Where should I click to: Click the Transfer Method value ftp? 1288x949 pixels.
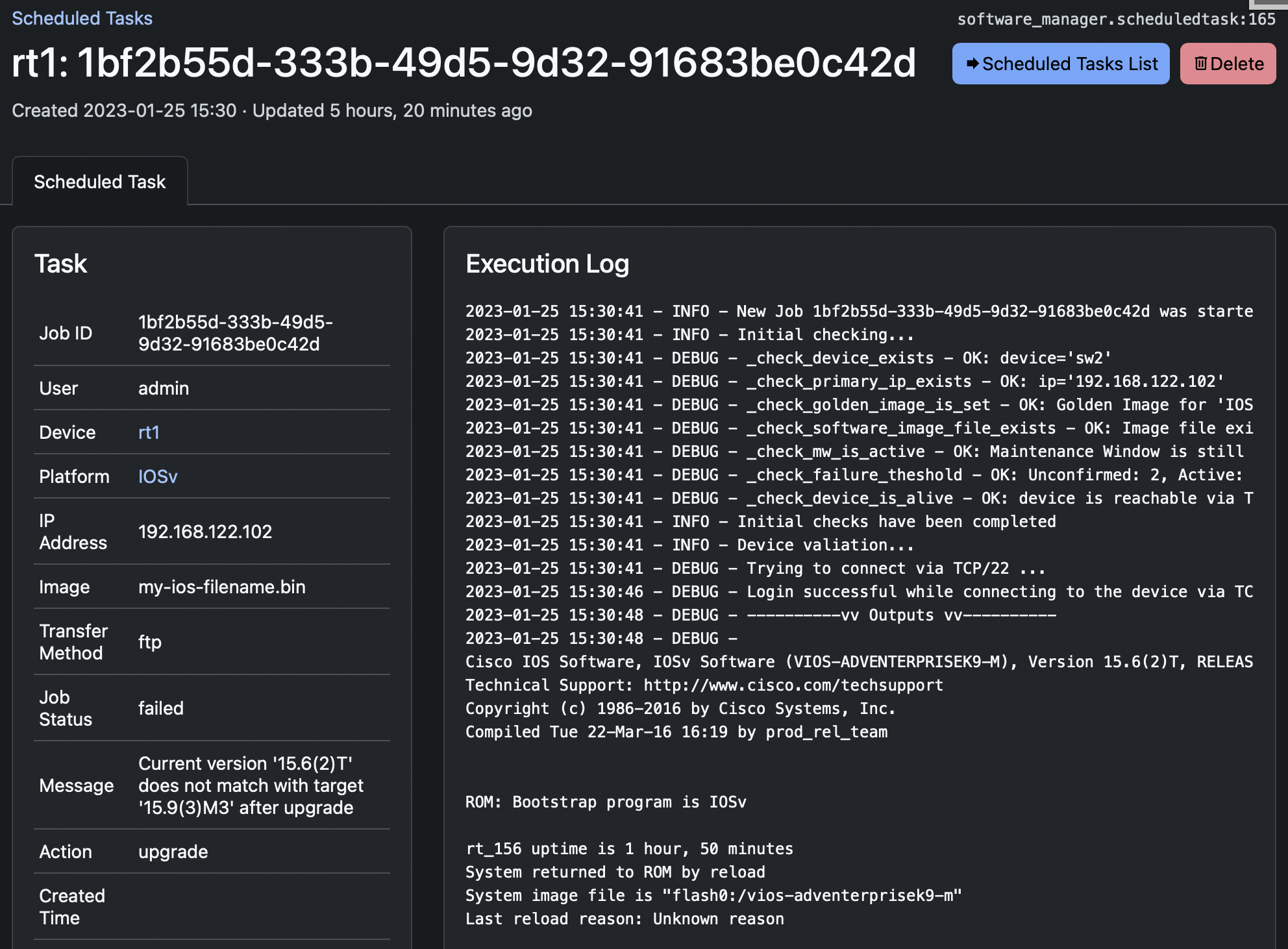[150, 642]
